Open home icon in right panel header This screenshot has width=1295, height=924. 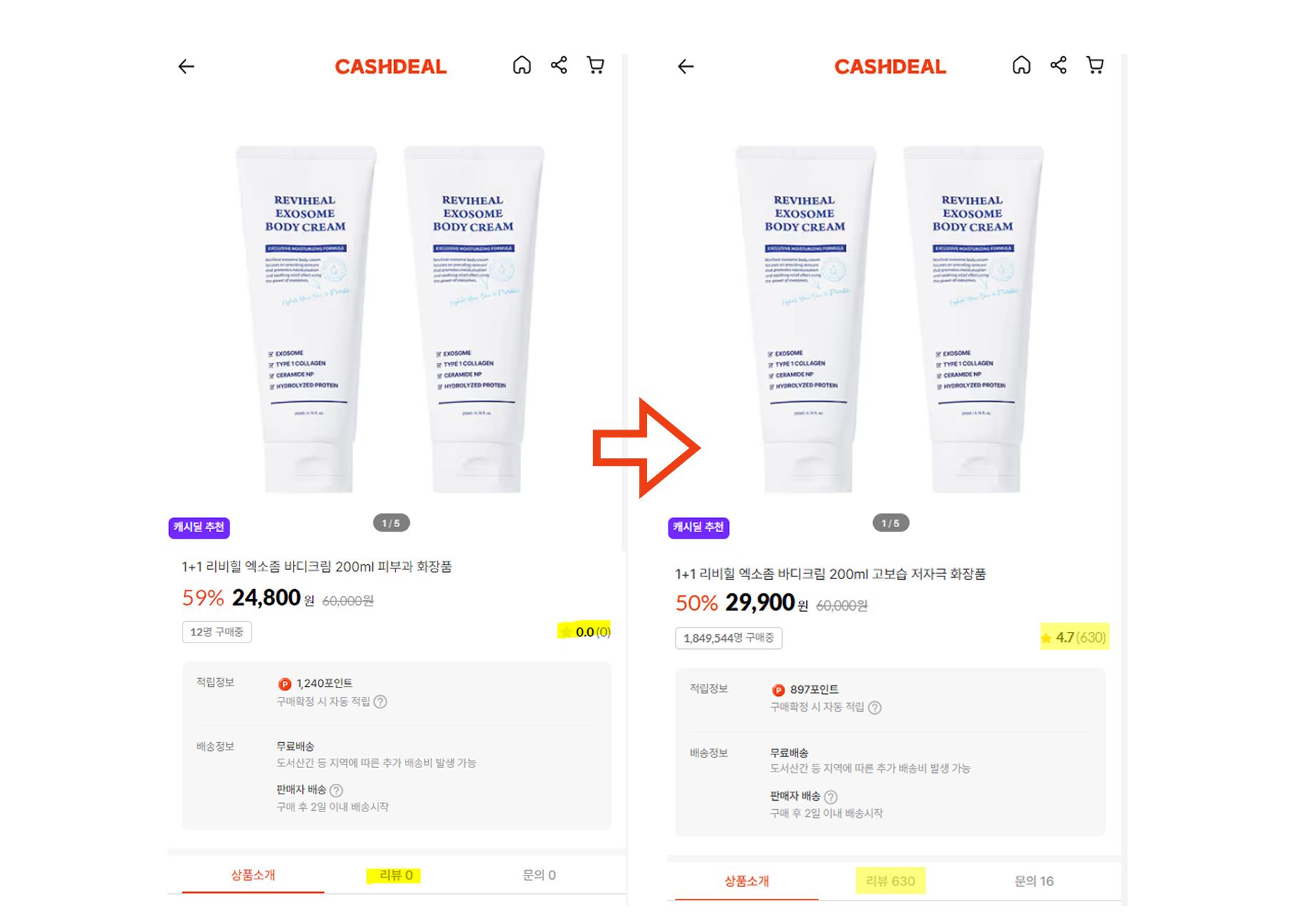(1021, 66)
